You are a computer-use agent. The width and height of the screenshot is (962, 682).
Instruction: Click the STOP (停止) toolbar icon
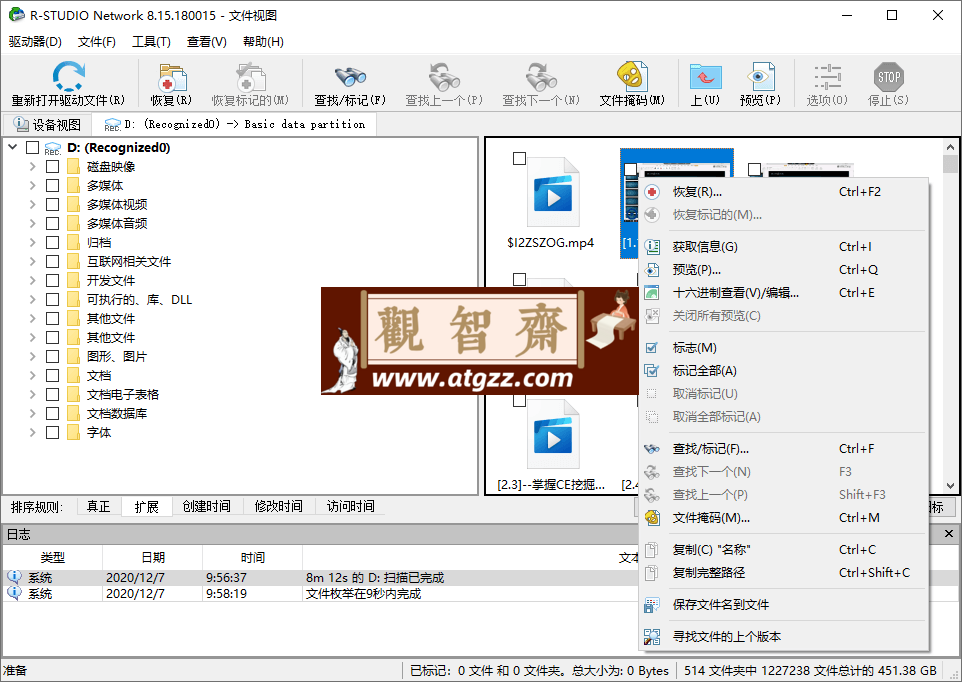(888, 77)
